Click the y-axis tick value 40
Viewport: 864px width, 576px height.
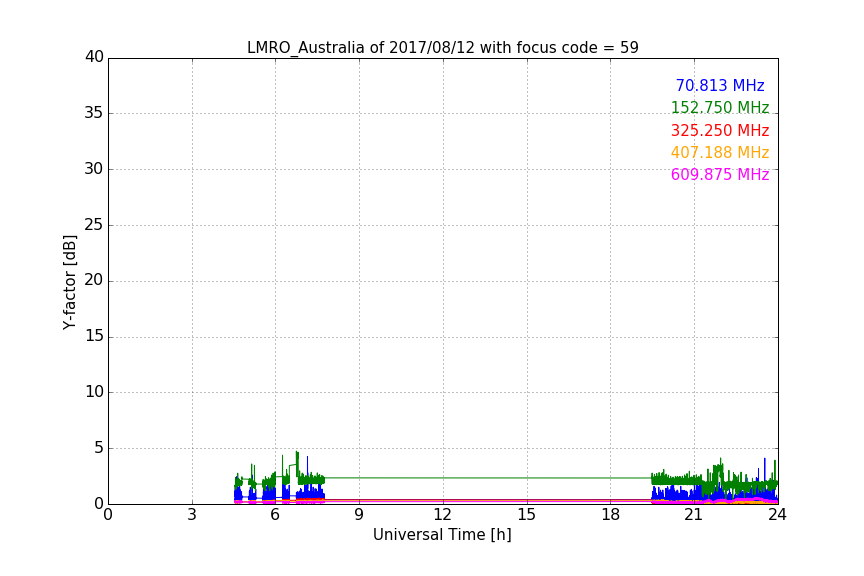tap(94, 57)
